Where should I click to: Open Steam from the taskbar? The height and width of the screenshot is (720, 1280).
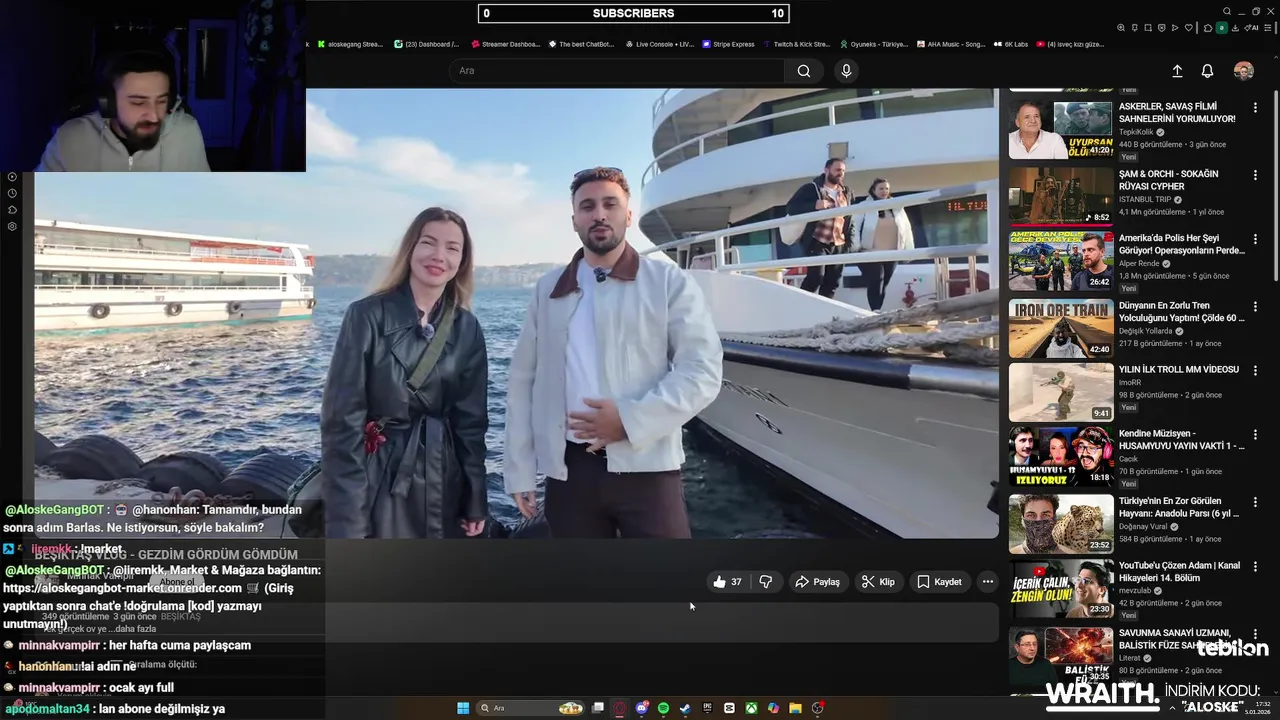click(x=685, y=708)
